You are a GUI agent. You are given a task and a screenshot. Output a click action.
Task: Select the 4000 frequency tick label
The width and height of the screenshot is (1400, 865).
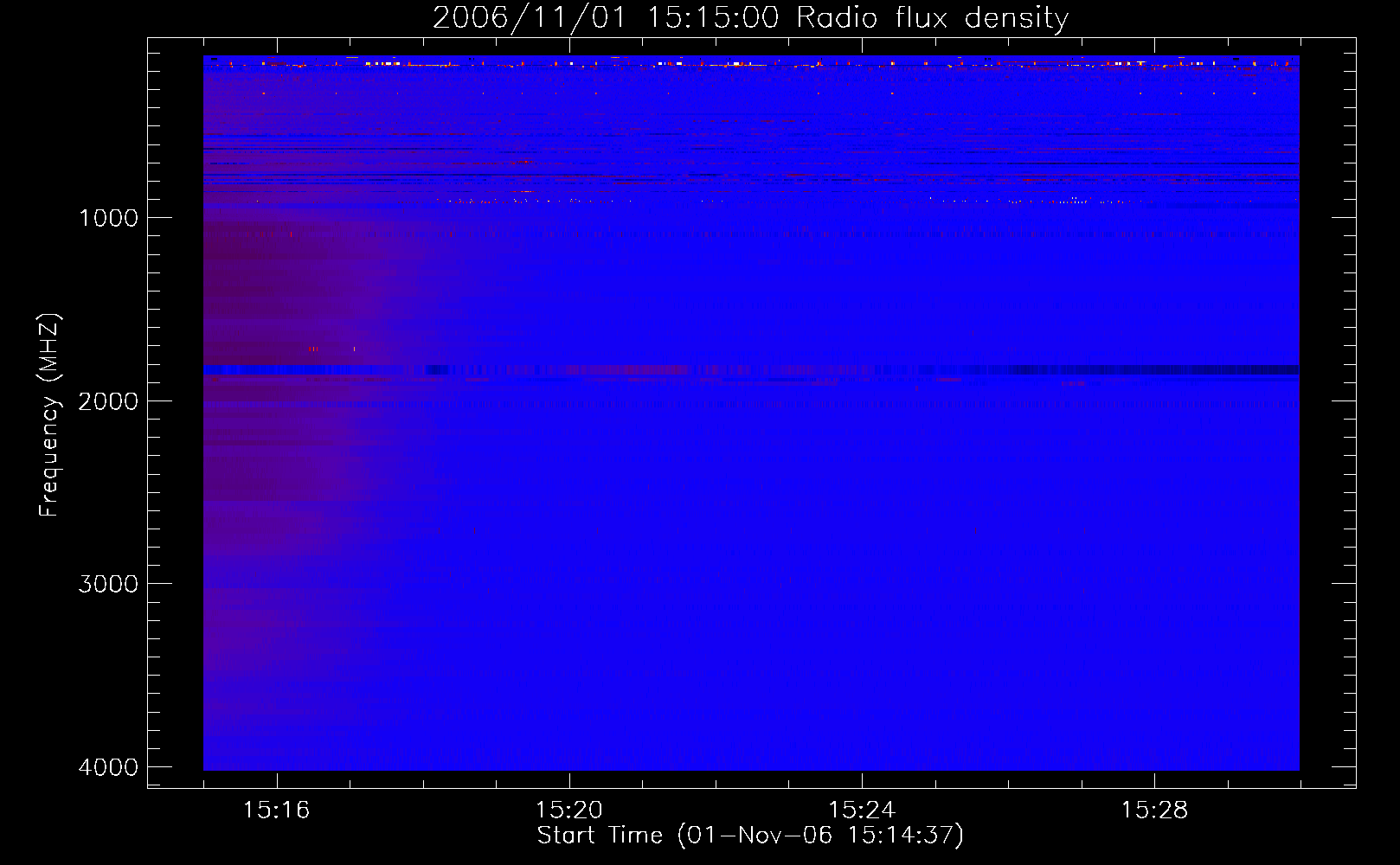109,767
